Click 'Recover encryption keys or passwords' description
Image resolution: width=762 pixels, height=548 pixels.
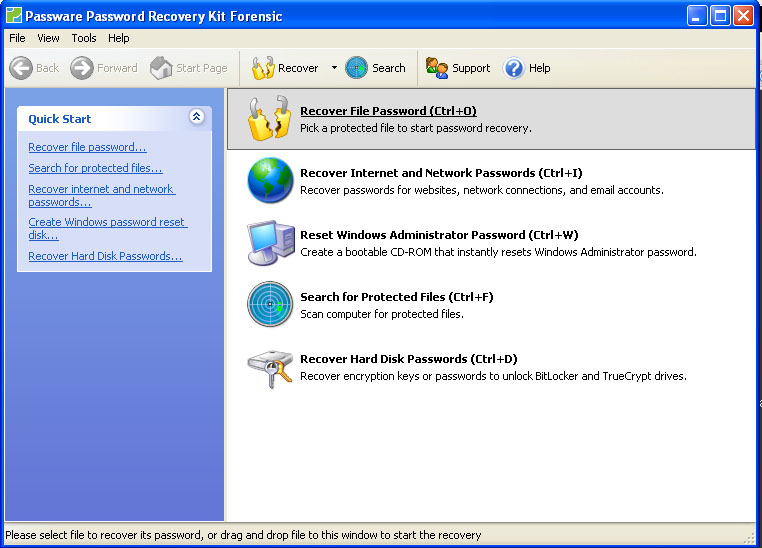point(493,377)
